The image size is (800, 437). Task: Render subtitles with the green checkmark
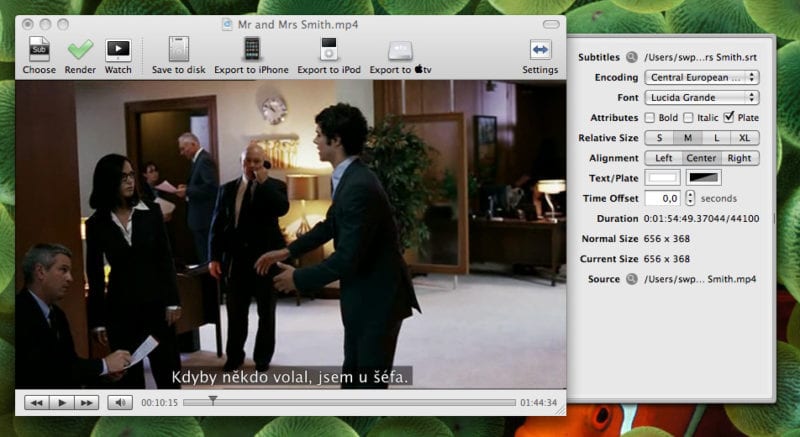[80, 56]
